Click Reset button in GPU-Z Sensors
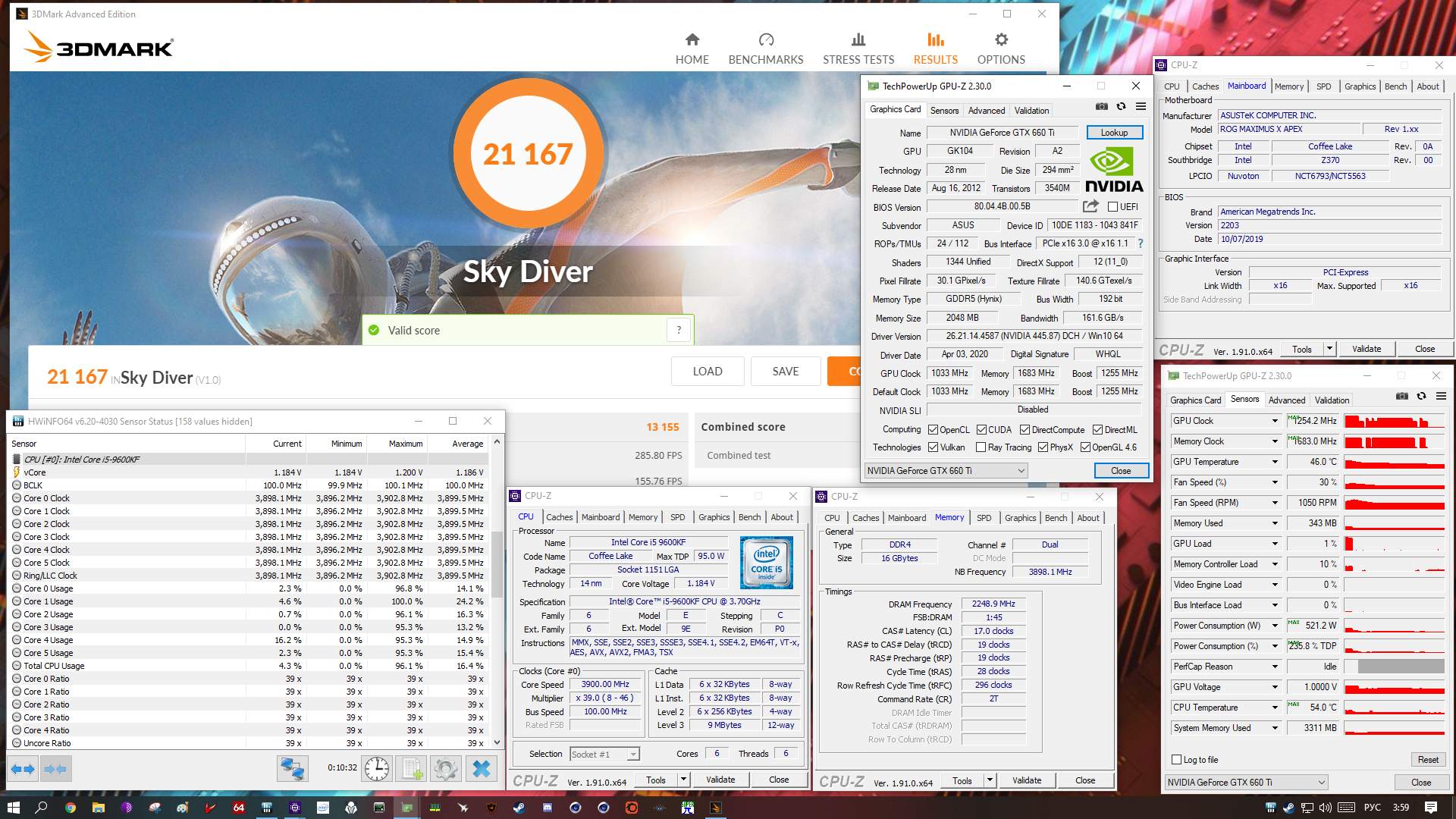Viewport: 1456px width, 819px height. (1428, 760)
